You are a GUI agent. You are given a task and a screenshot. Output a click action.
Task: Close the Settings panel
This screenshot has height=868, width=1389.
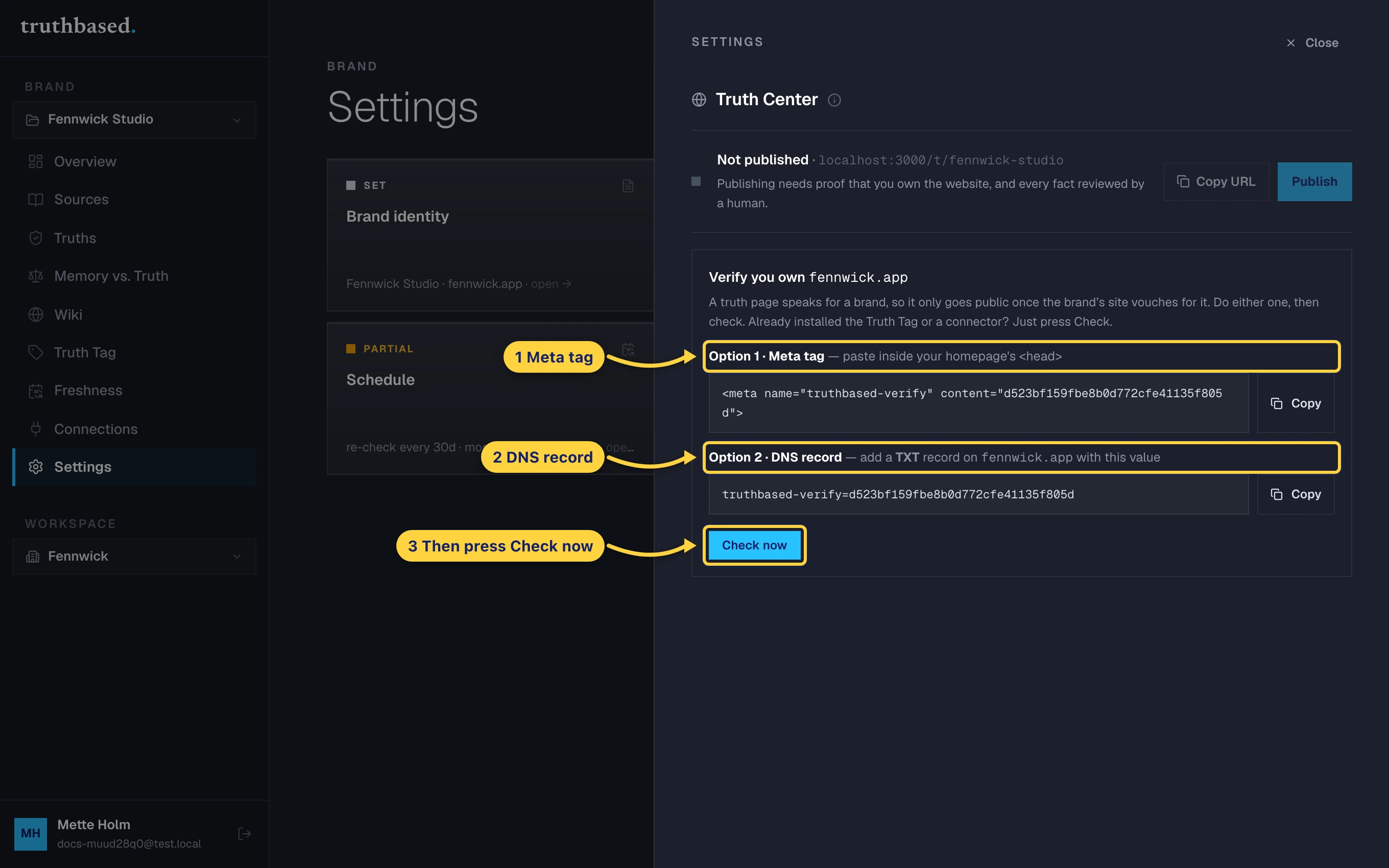coord(1312,42)
